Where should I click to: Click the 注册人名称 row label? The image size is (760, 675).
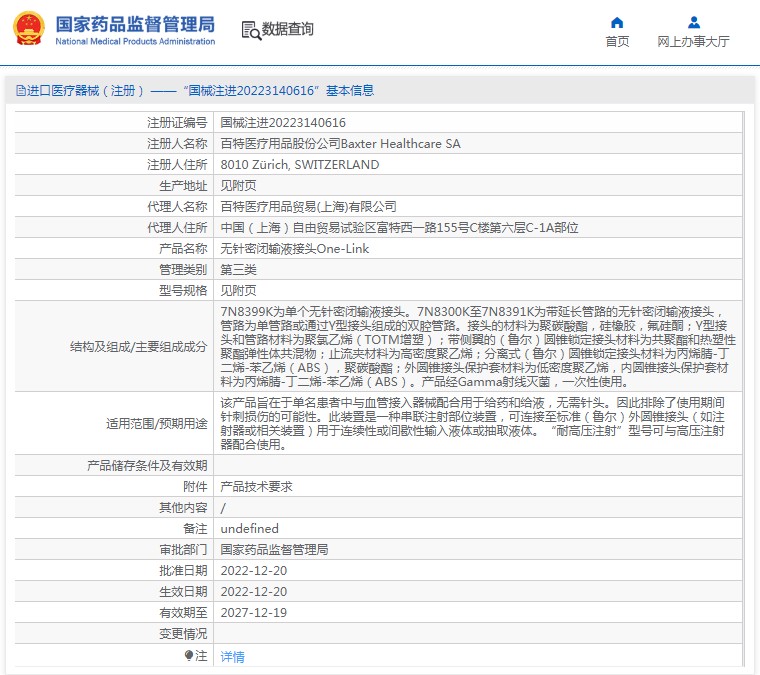coord(177,144)
